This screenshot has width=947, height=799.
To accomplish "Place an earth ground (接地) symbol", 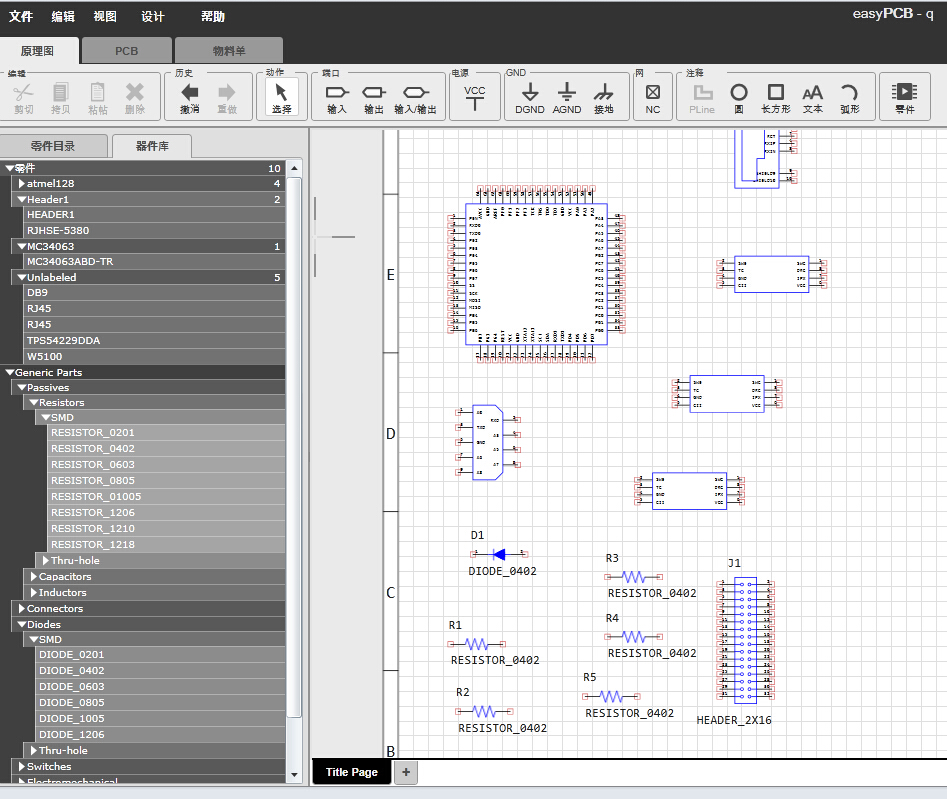I will pos(603,92).
